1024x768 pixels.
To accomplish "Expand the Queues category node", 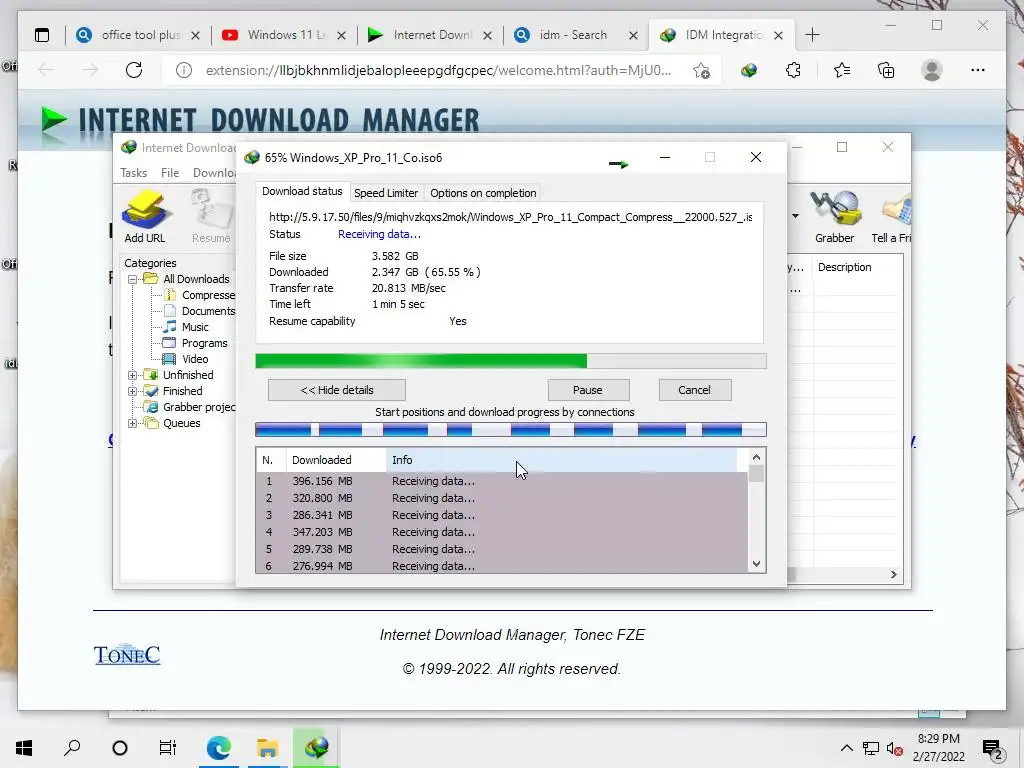I will [x=133, y=423].
